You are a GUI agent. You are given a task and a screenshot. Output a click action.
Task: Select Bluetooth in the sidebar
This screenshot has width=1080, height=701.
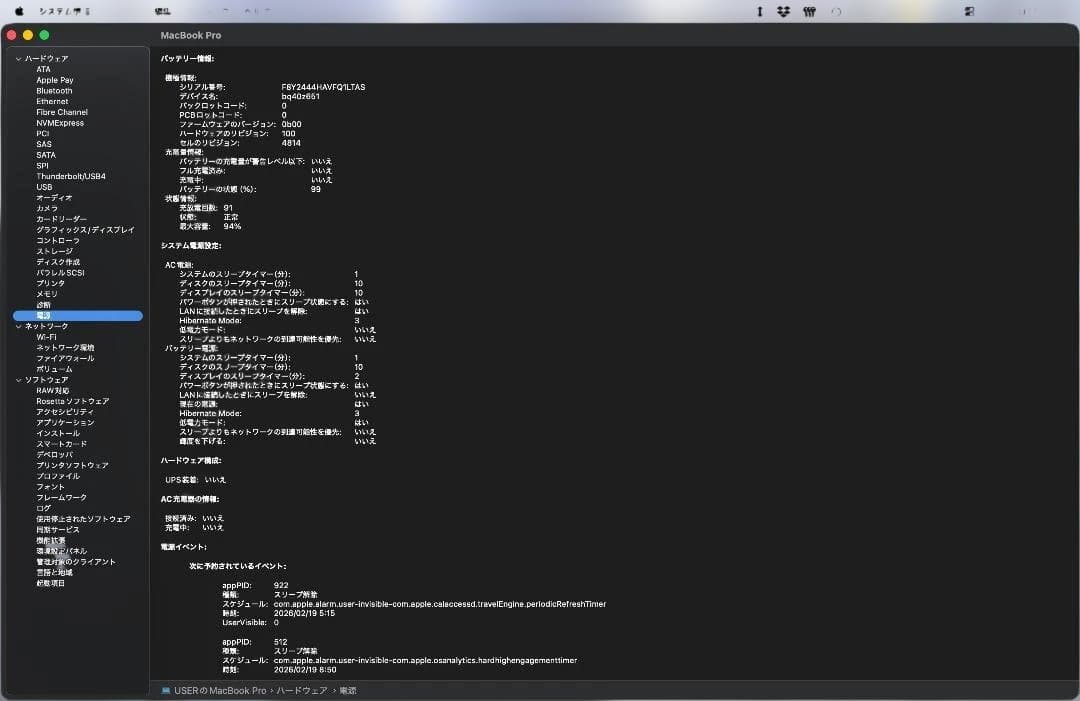coord(54,91)
